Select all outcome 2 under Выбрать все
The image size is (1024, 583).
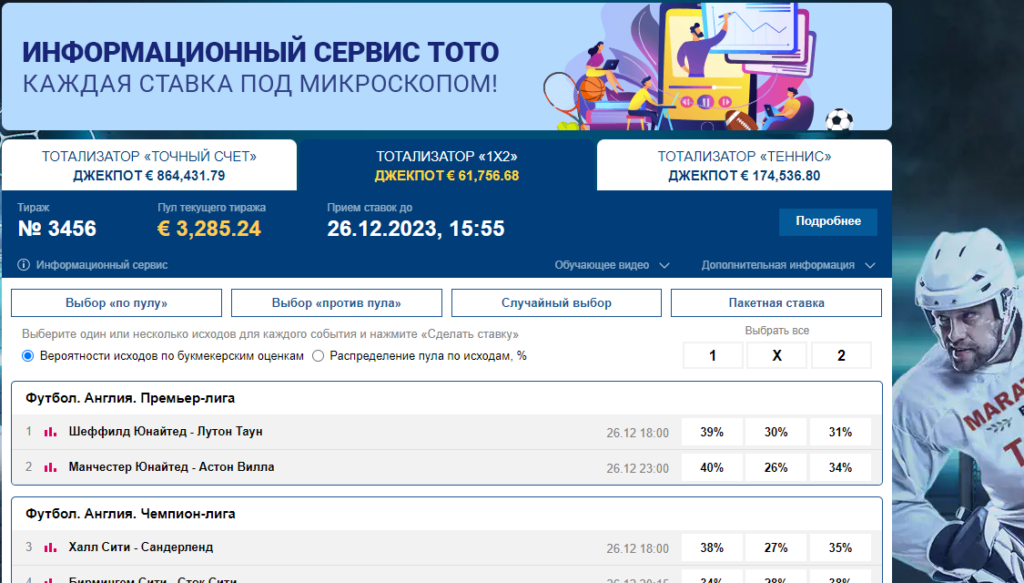(x=841, y=356)
